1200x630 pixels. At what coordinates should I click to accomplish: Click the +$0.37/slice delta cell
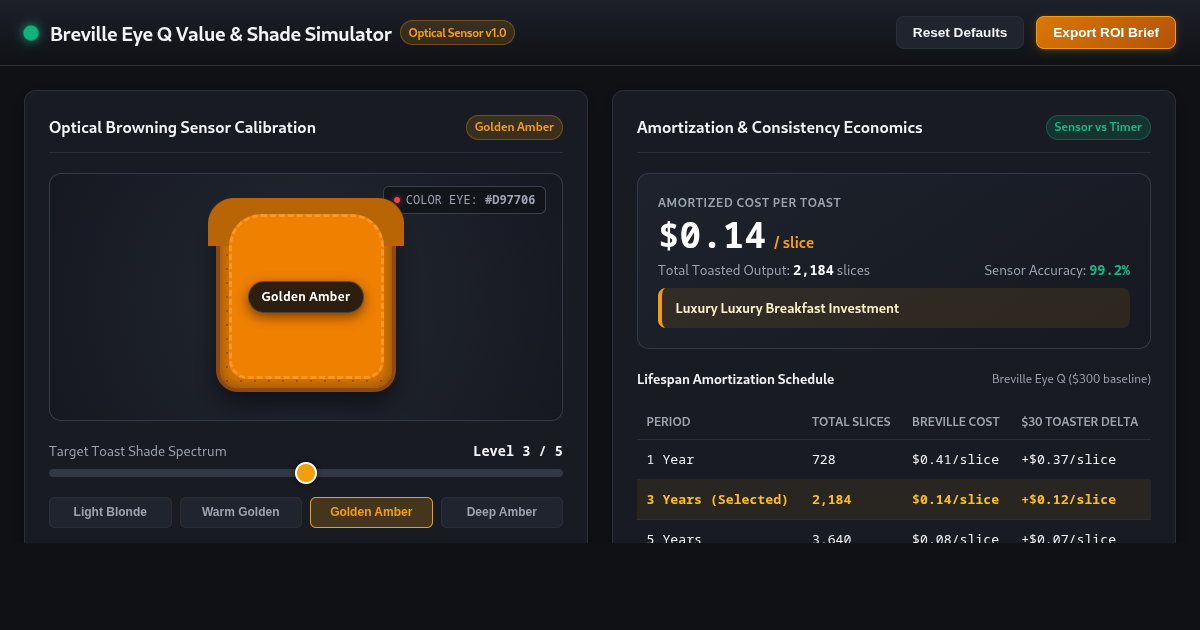point(1069,460)
